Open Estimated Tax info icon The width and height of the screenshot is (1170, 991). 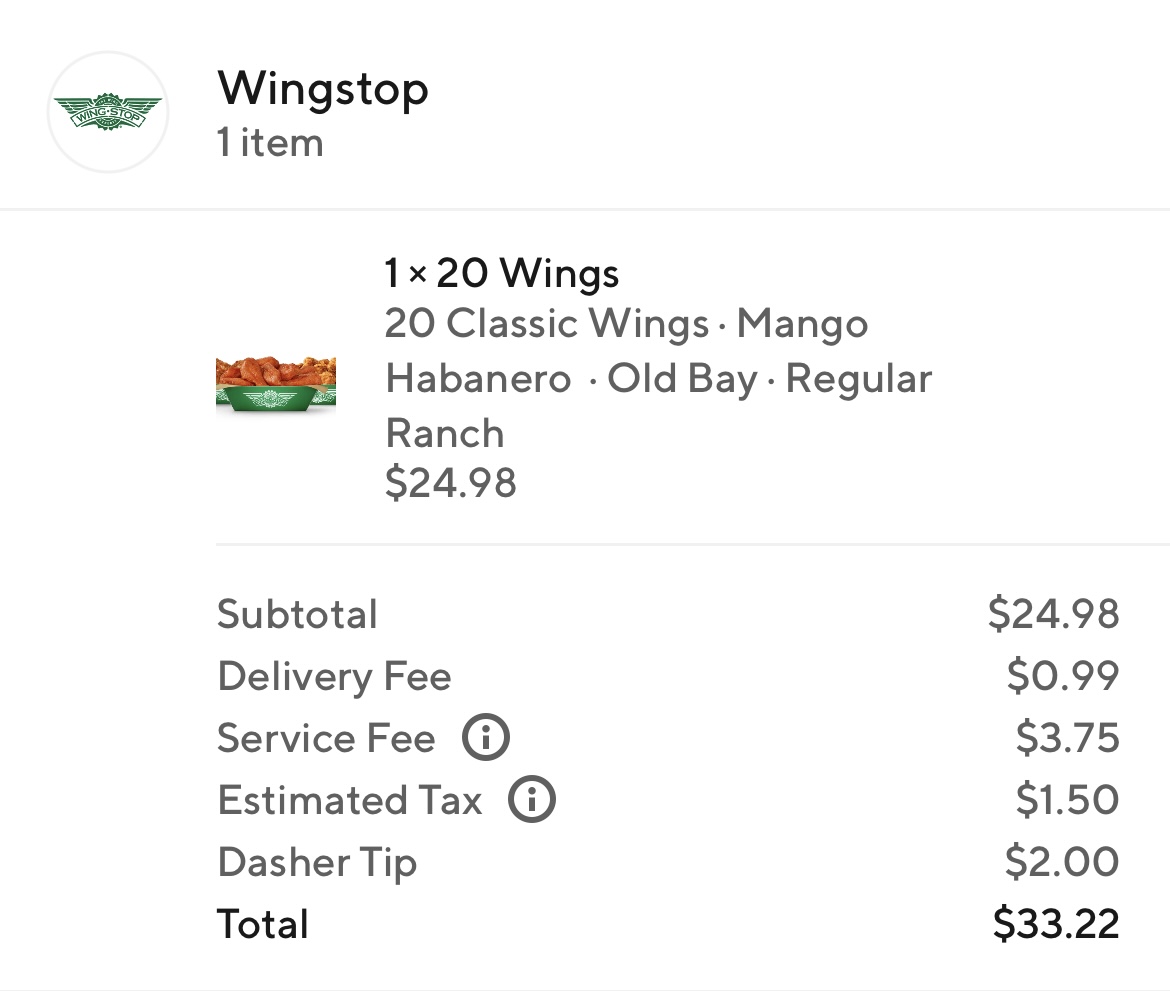pos(532,801)
